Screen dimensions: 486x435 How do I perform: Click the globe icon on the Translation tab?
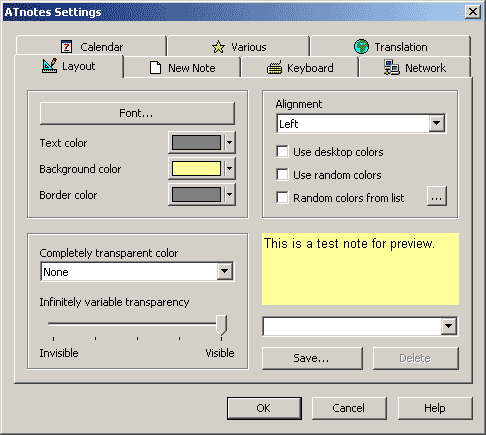point(361,46)
